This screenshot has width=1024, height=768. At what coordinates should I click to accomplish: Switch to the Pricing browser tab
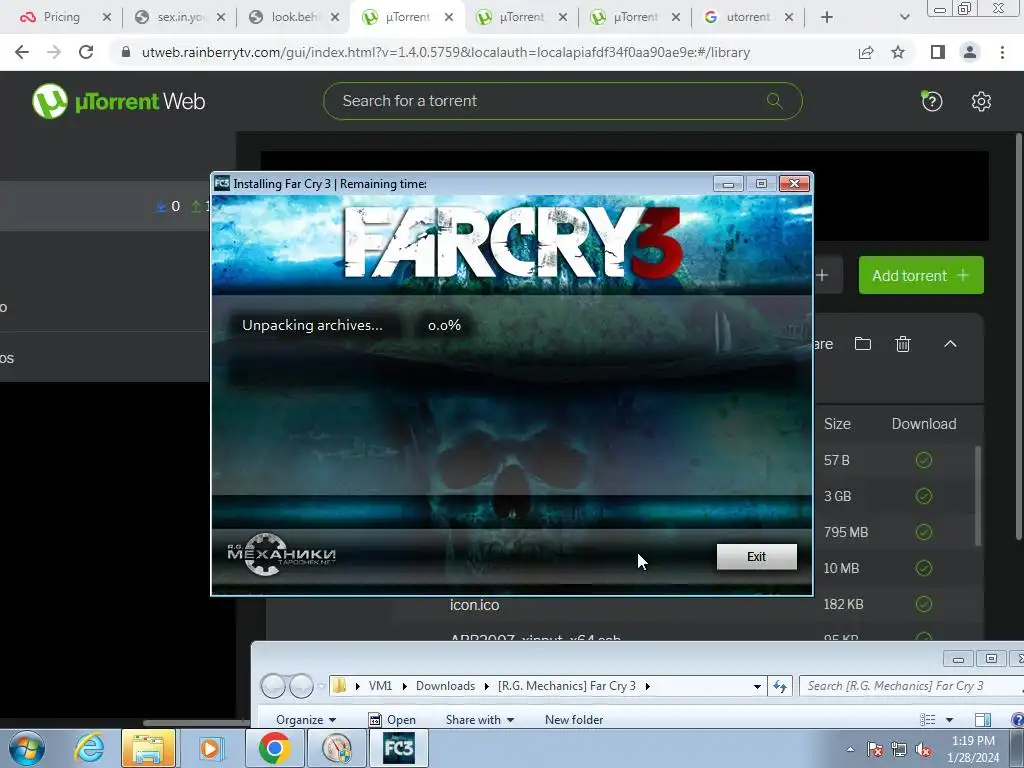[61, 17]
